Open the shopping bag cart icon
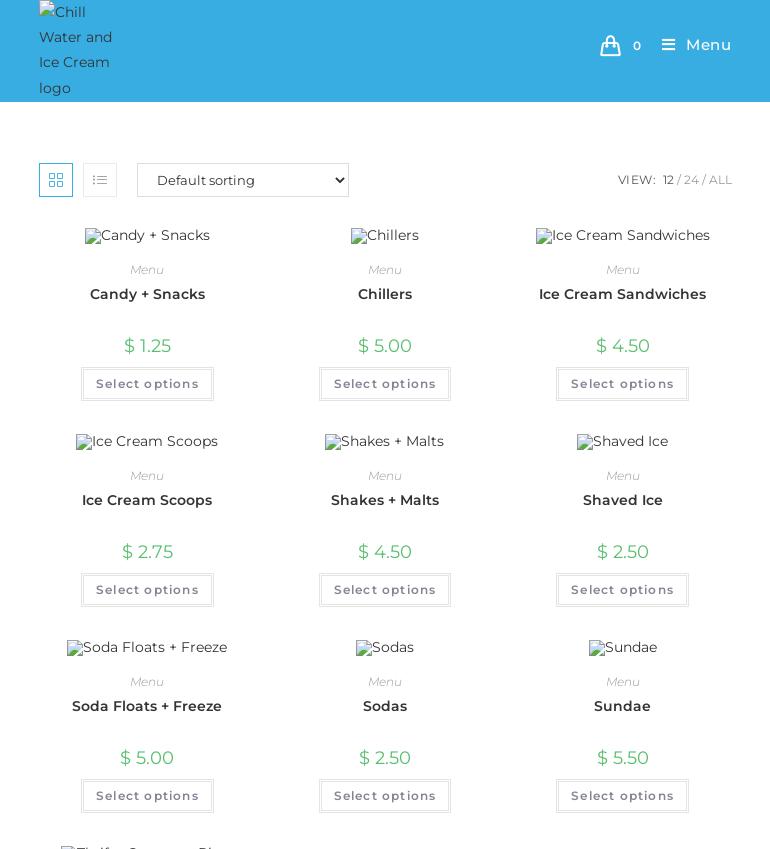The image size is (770, 849). pos(611,46)
